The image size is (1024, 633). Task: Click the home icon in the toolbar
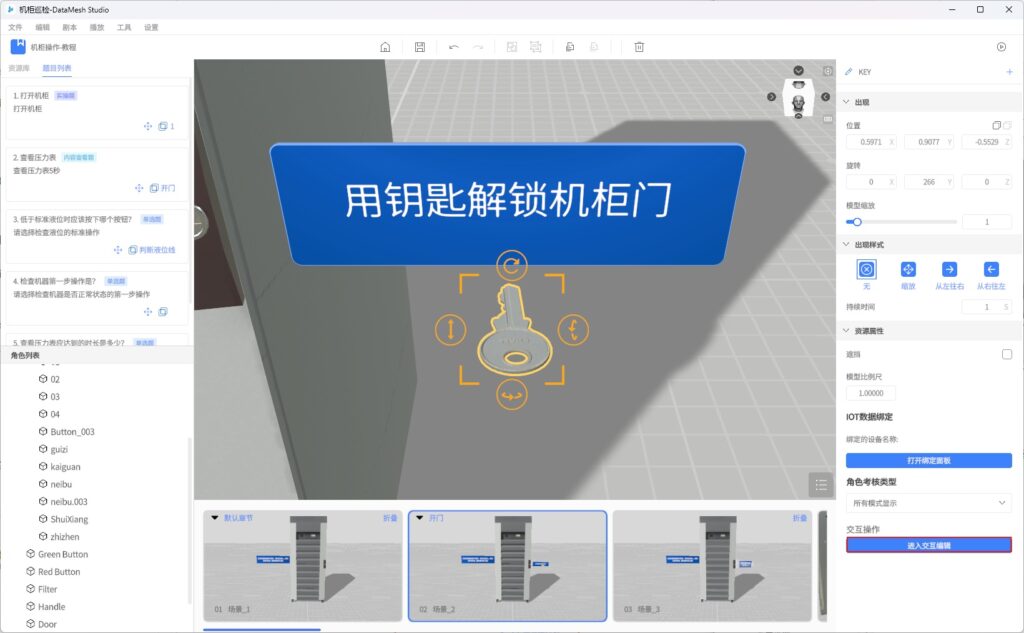coord(386,47)
